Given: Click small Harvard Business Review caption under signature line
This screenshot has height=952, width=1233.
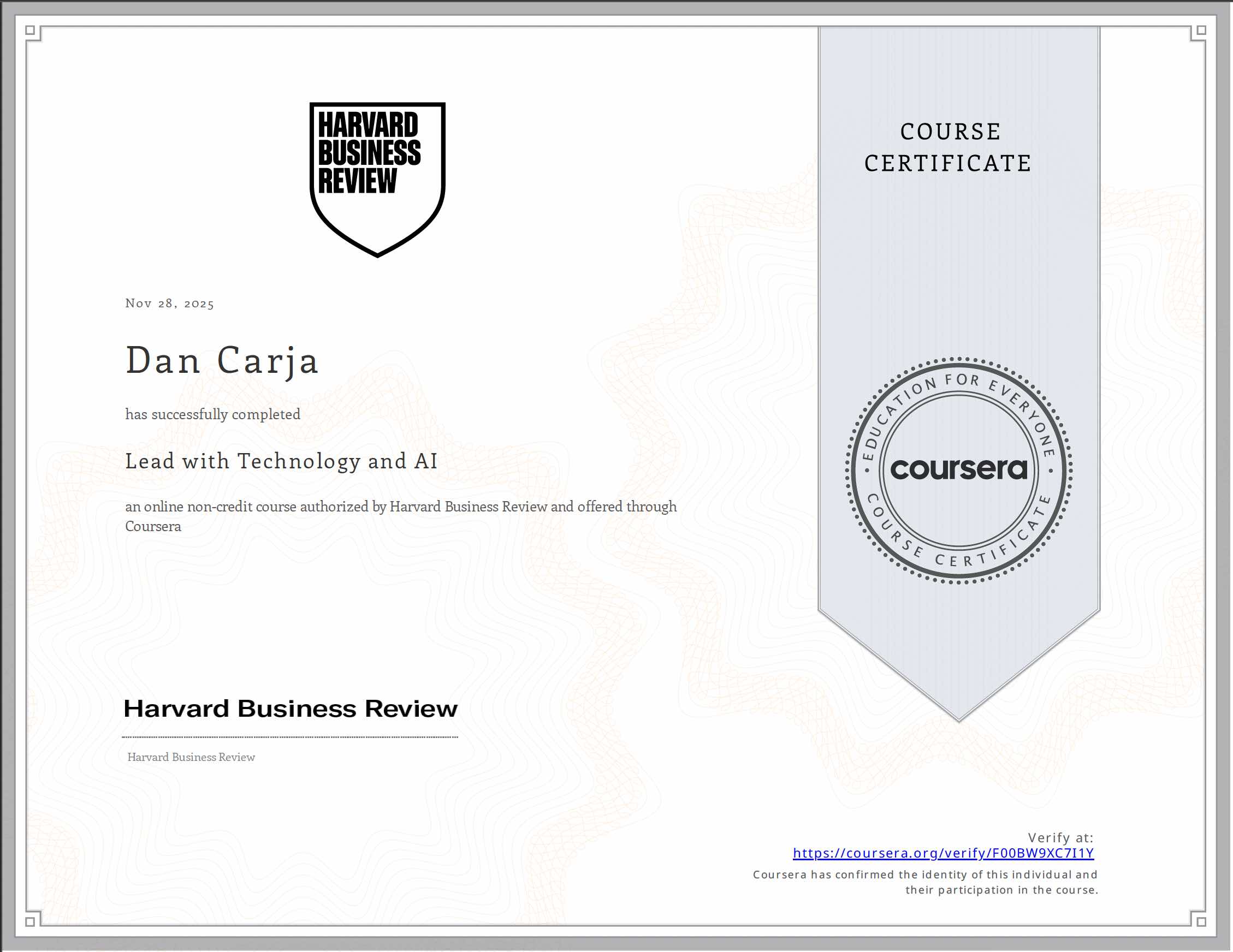Looking at the screenshot, I should pyautogui.click(x=191, y=757).
